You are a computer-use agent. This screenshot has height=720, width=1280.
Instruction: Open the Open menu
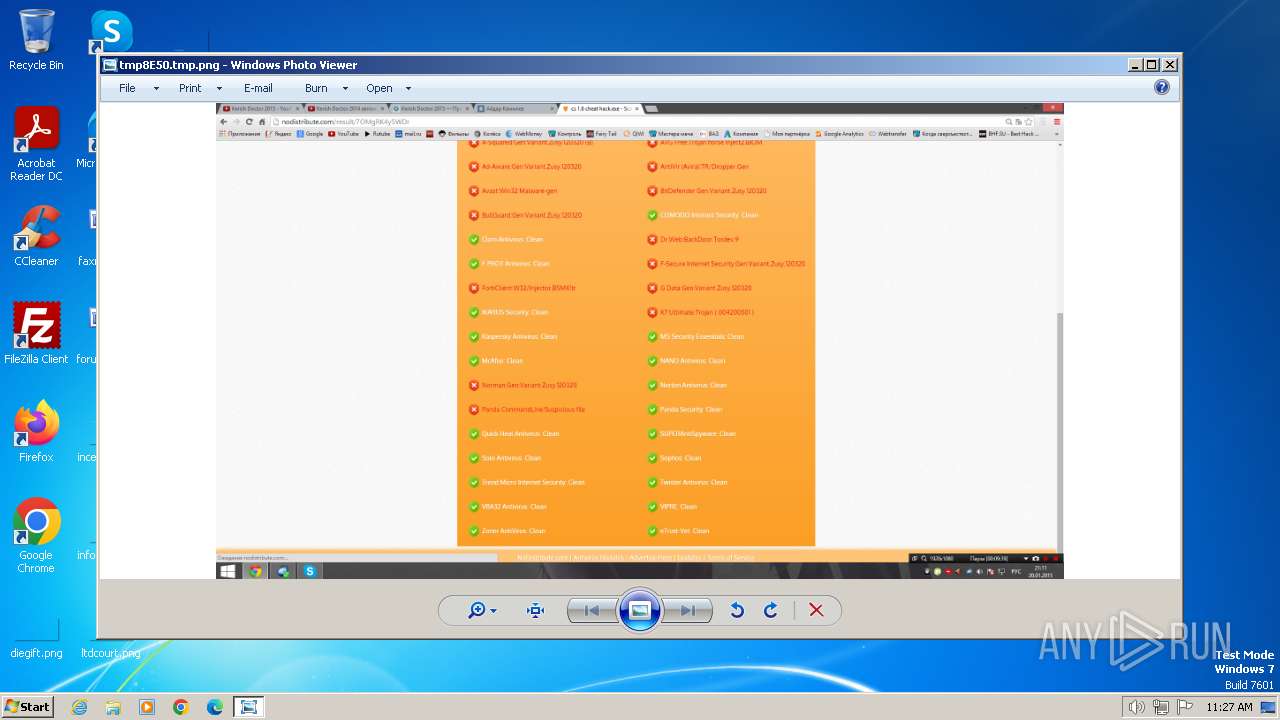pos(379,88)
